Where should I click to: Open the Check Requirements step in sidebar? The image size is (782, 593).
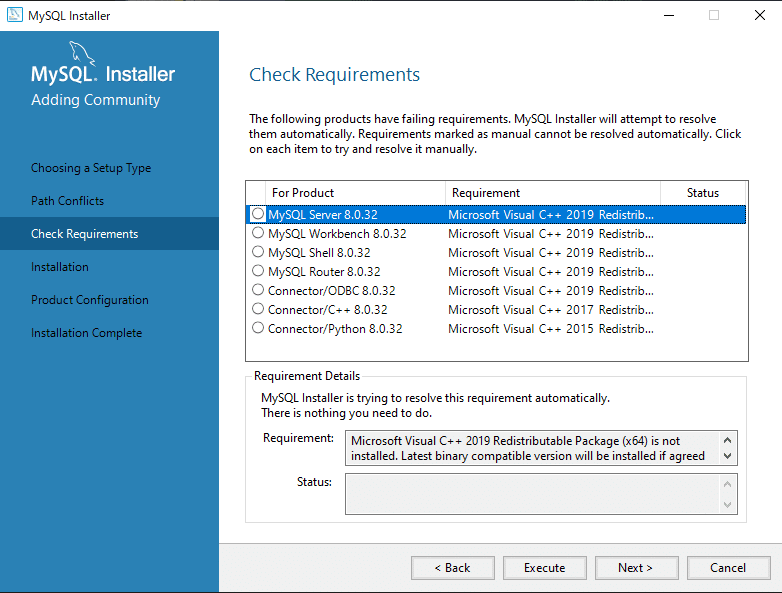[x=109, y=233]
